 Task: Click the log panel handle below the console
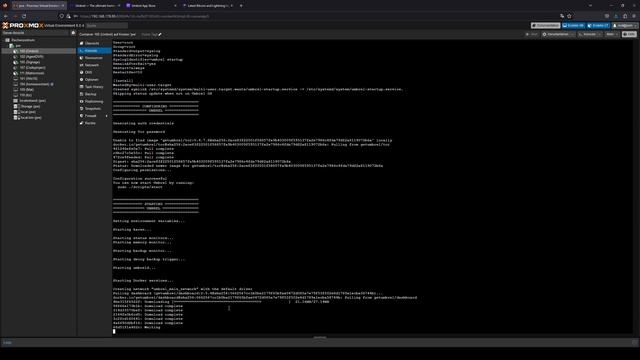320,338
